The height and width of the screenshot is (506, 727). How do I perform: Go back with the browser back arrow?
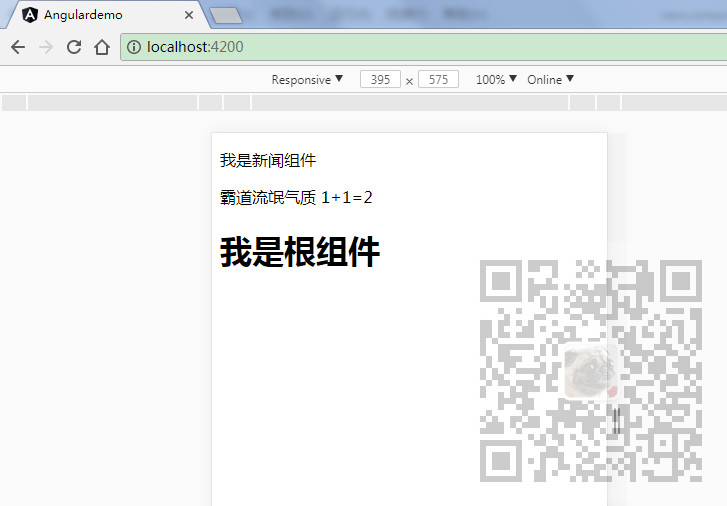18,47
